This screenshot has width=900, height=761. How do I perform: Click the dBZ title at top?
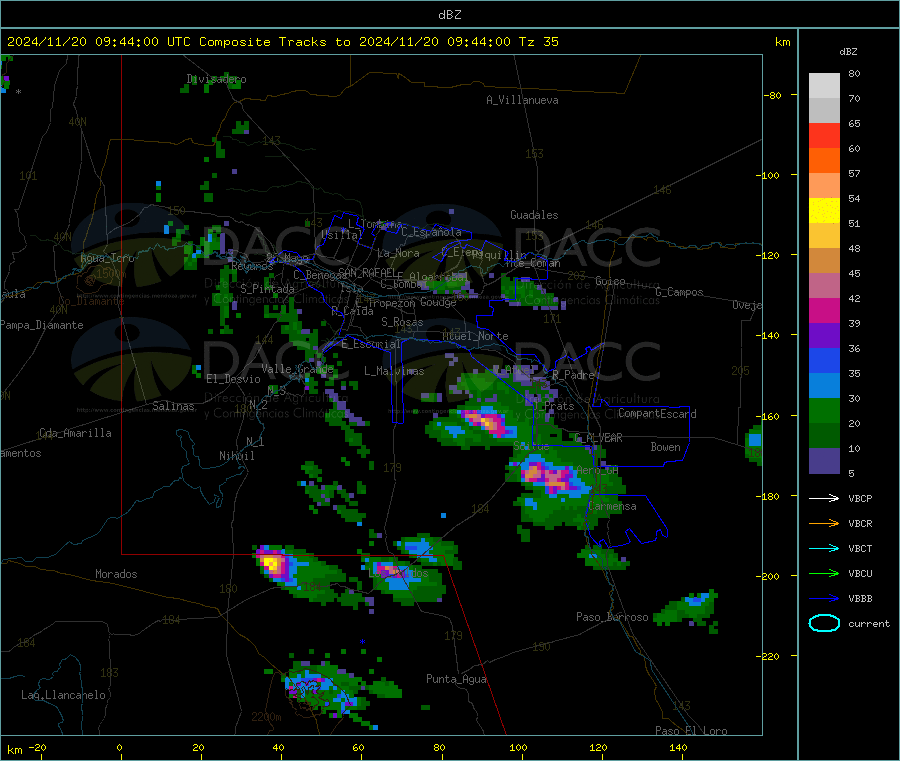click(x=449, y=15)
